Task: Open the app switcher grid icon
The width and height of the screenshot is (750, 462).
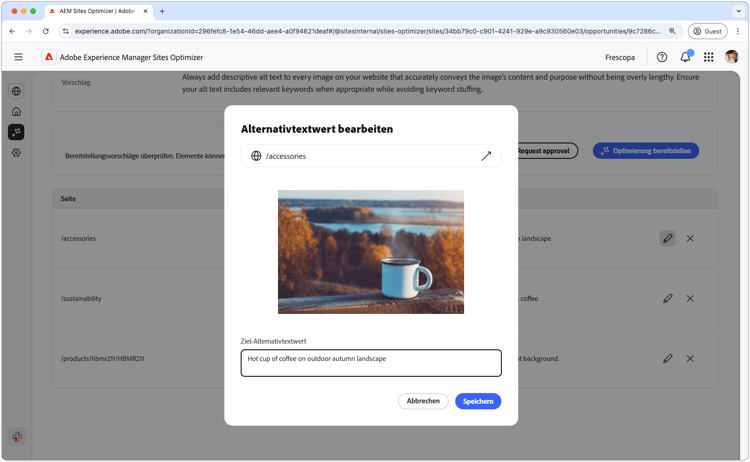Action: tap(708, 57)
